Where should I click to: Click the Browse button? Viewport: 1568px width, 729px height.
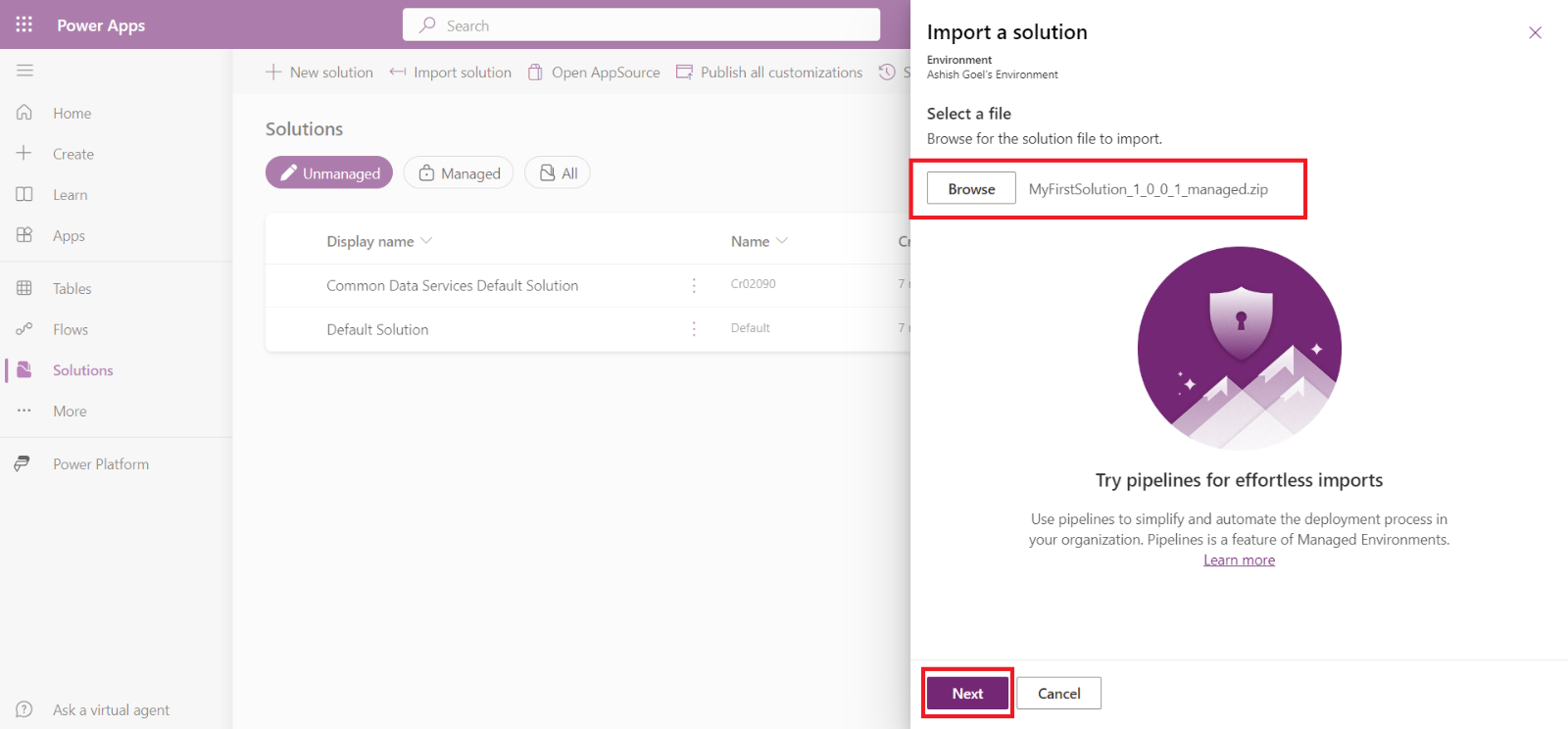pos(971,189)
